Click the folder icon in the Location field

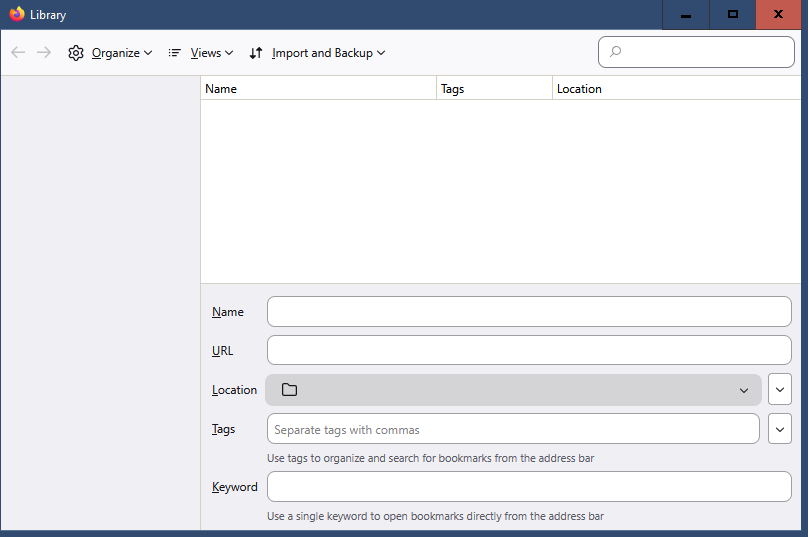pos(290,390)
